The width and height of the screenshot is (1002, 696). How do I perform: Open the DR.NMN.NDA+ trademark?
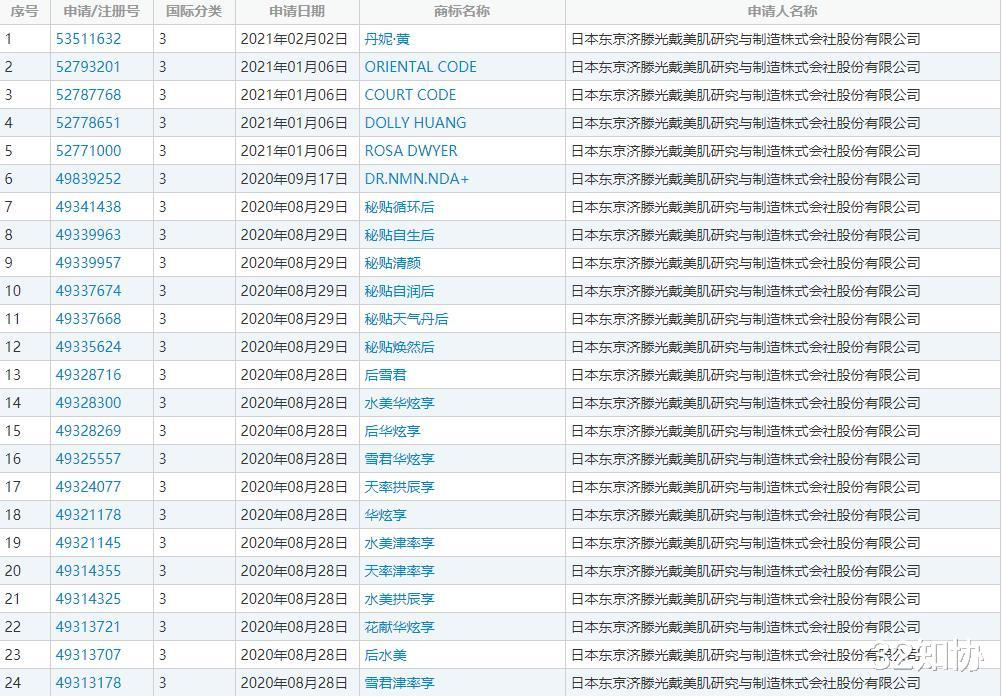[417, 179]
